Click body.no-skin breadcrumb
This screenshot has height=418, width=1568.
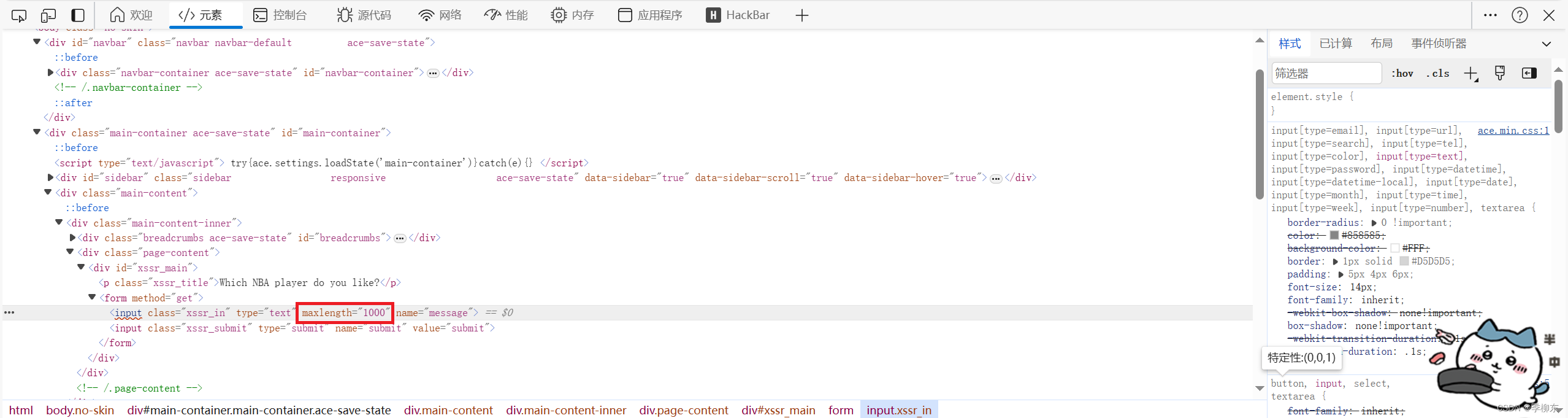click(80, 410)
